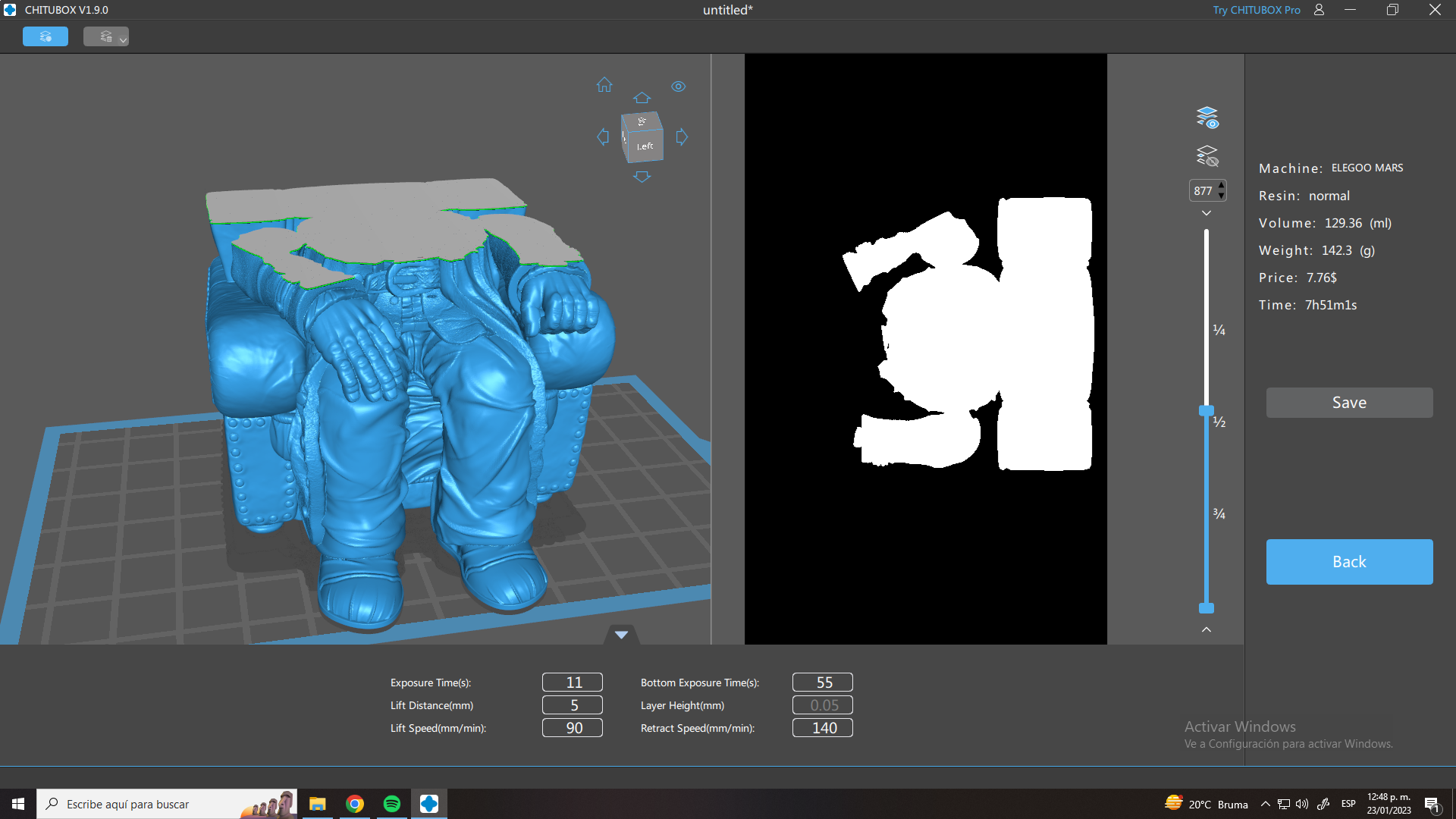Click the Left face of view cube

coord(645,146)
